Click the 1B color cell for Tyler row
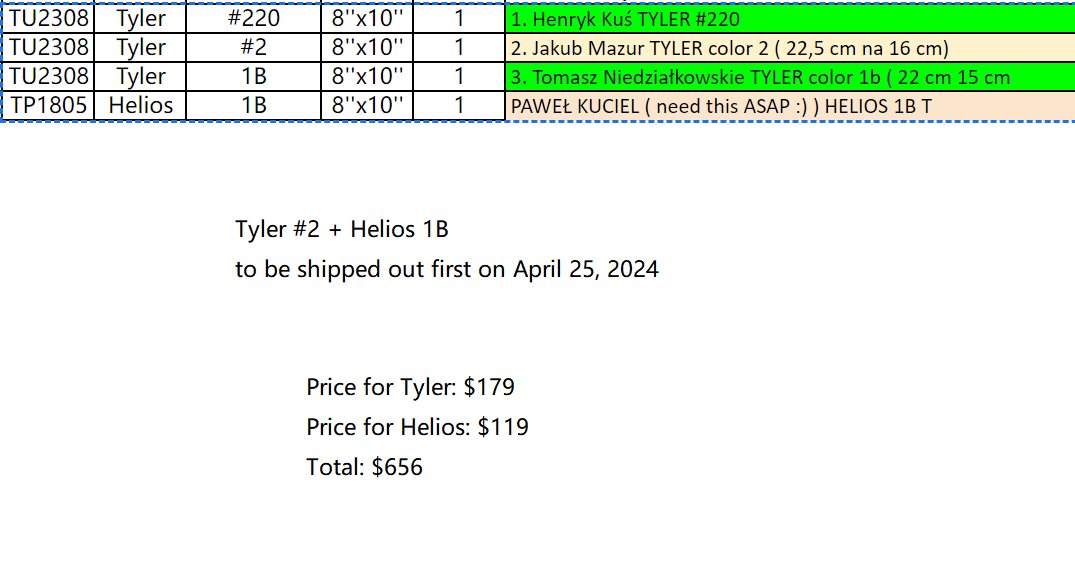Screen dimensions: 1075x588 [x=253, y=76]
